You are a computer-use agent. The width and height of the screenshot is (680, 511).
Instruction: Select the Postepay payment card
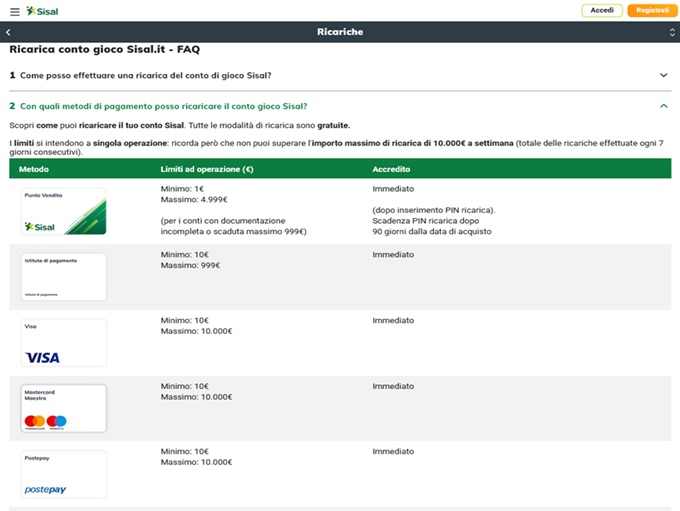(x=64, y=474)
